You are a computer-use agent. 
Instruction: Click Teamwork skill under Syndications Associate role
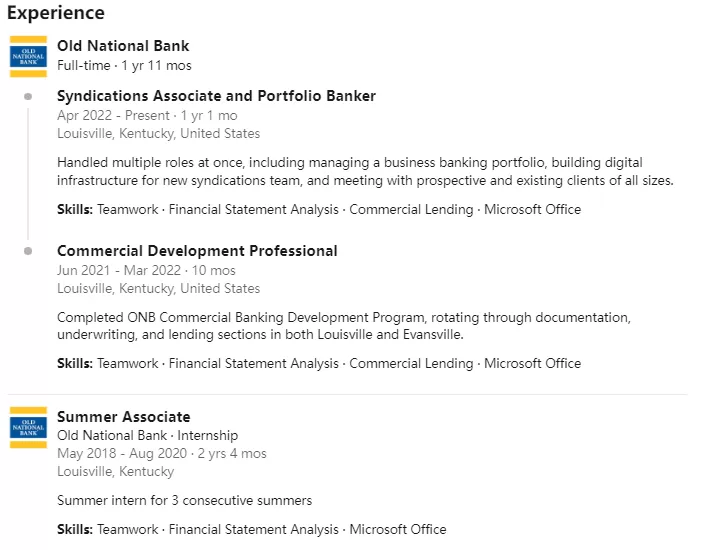(x=128, y=209)
